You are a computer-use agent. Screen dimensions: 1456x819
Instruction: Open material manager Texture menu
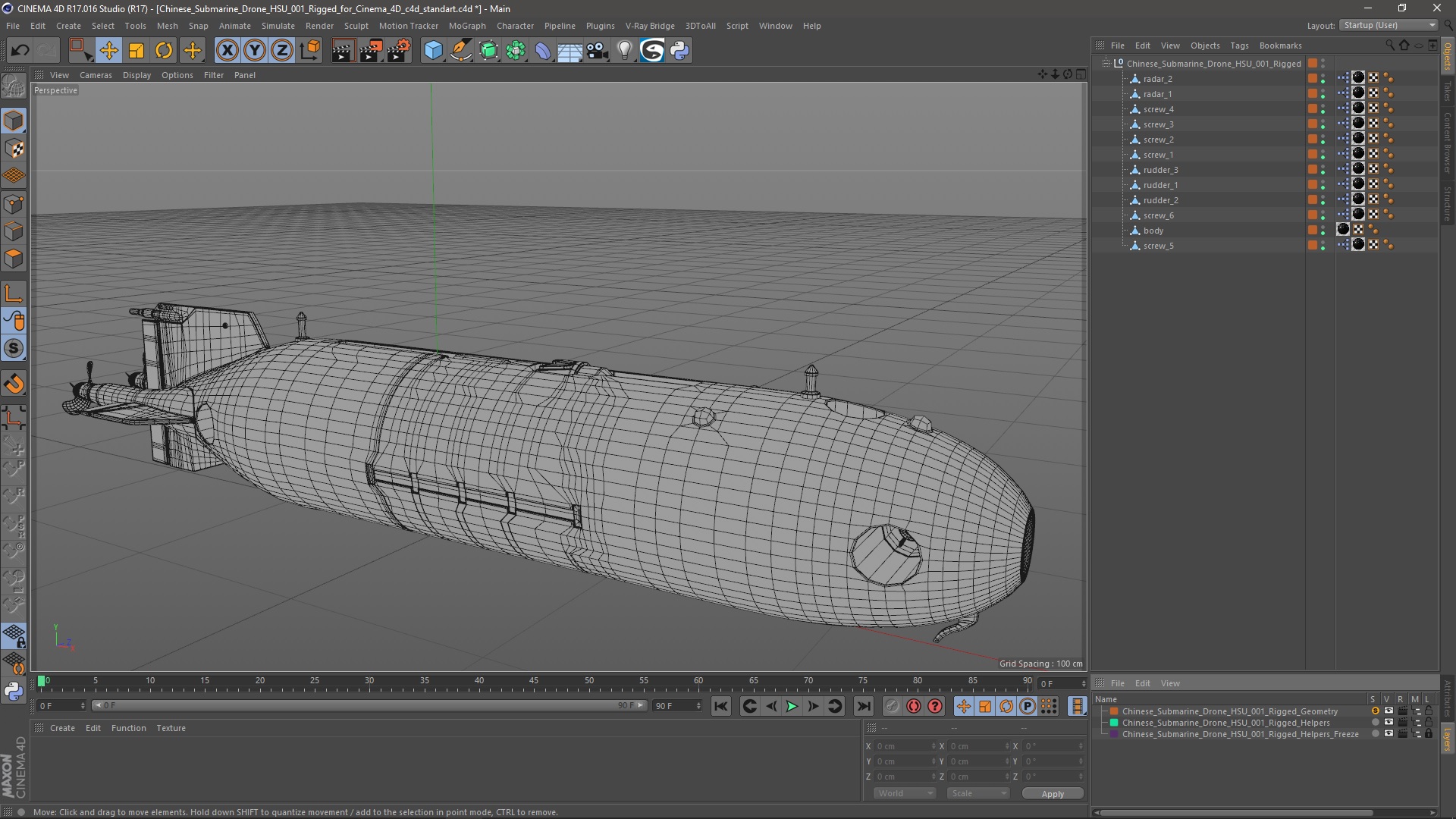click(171, 728)
